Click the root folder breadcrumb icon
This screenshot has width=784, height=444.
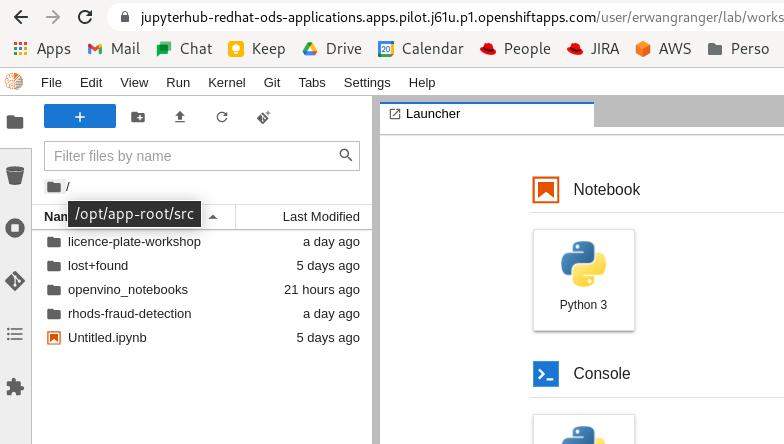[x=54, y=187]
